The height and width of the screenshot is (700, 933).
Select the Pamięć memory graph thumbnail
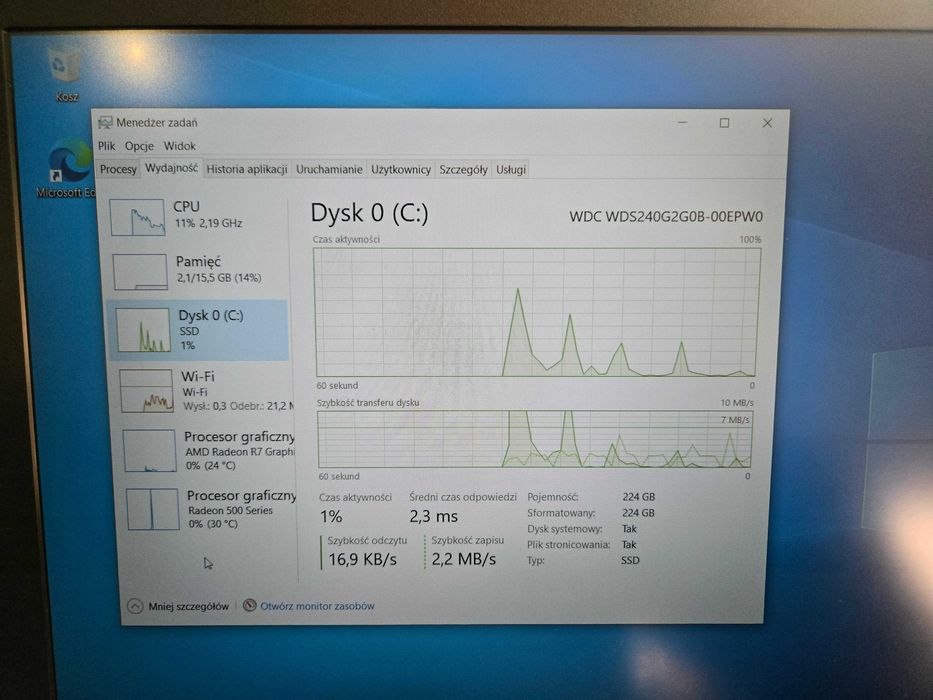coord(140,272)
